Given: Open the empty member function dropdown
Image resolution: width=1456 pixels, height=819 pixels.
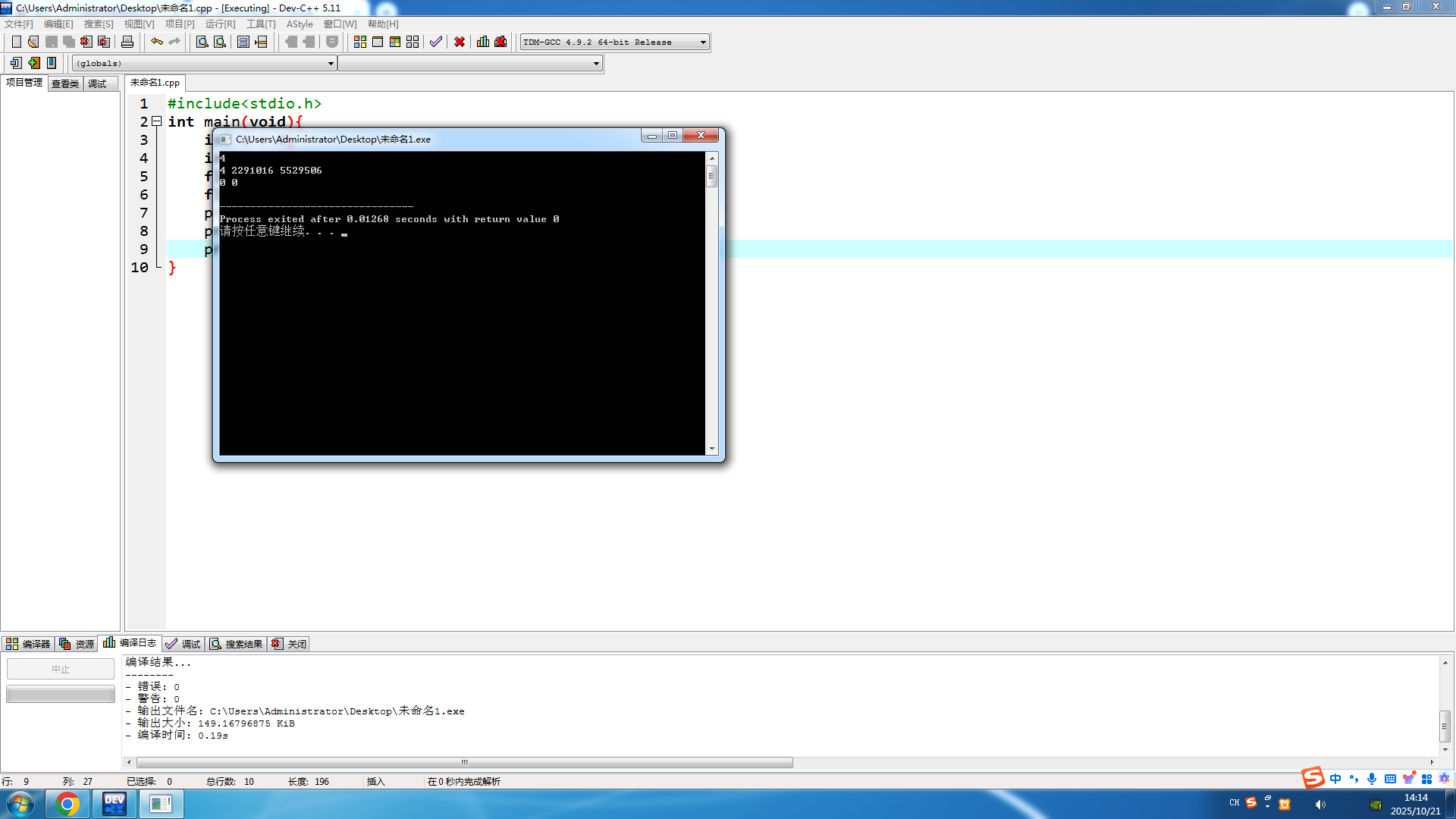Looking at the screenshot, I should 596,64.
